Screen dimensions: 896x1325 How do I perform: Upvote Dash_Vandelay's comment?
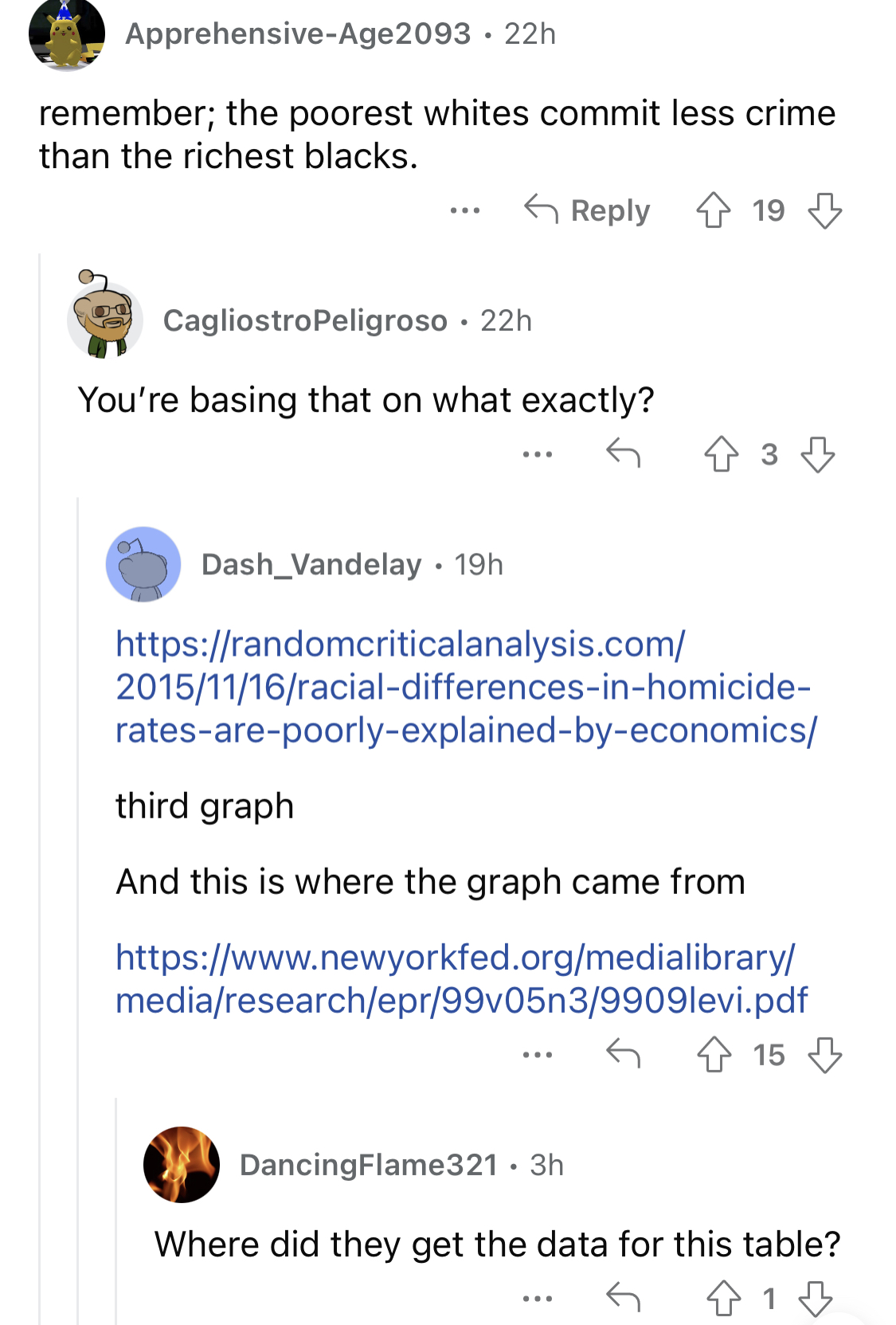714,1055
